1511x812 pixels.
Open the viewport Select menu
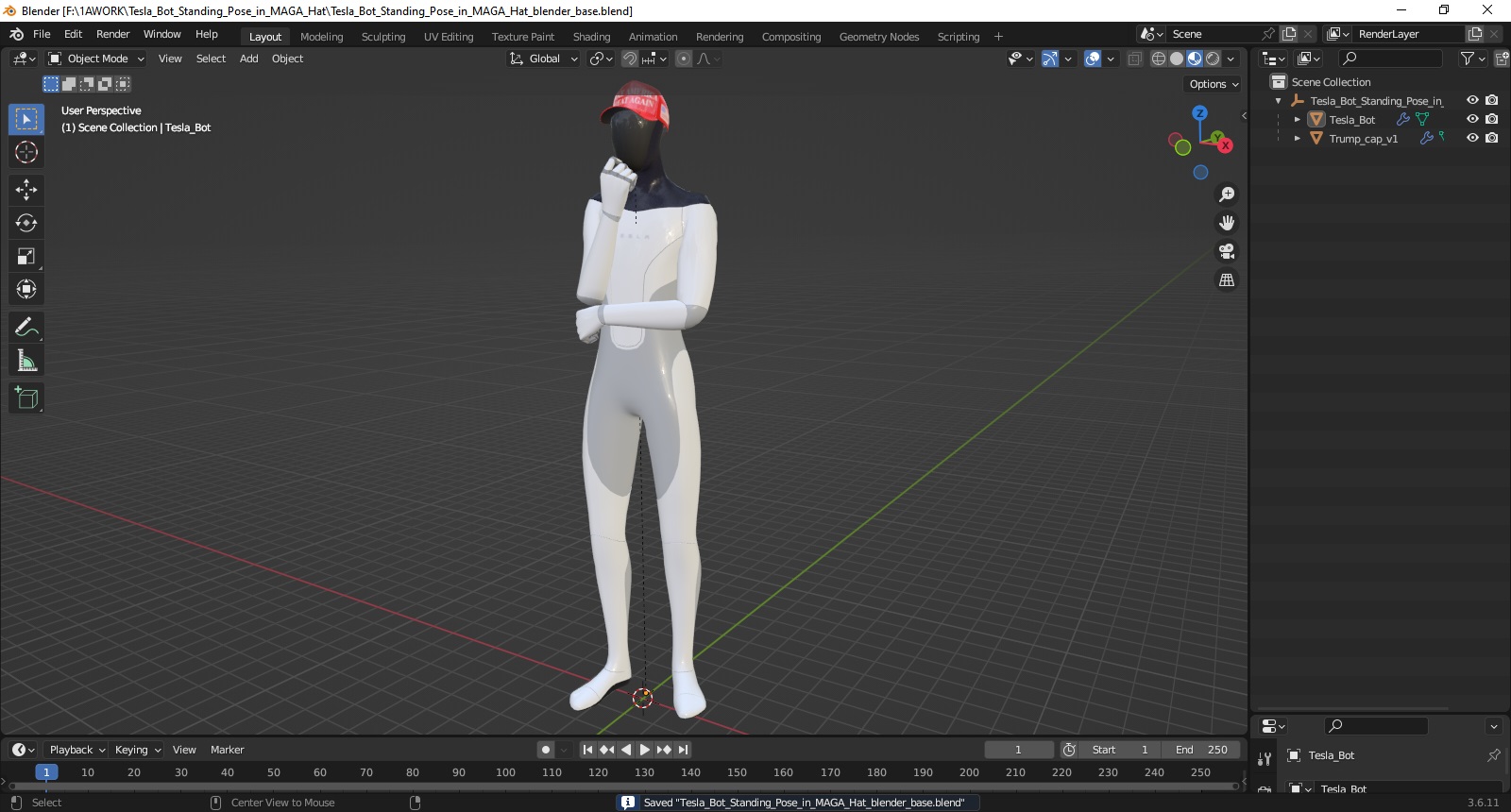[211, 59]
